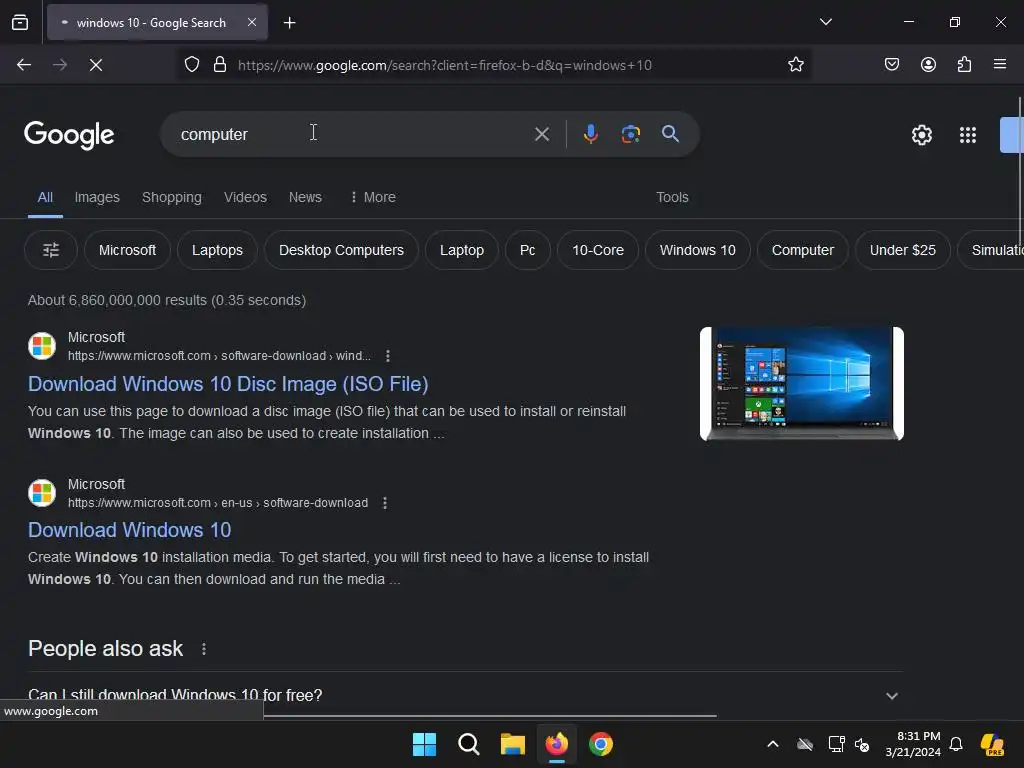Open Google quick settings gear
Image resolution: width=1024 pixels, height=768 pixels.
(x=921, y=135)
